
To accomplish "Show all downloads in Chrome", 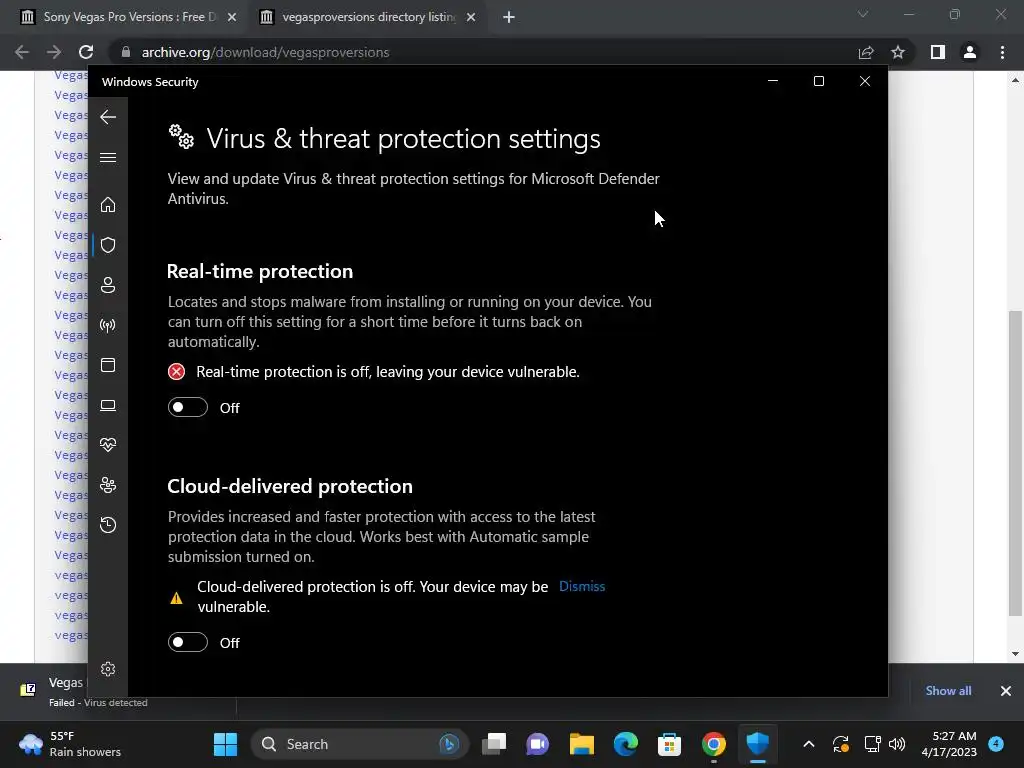I will (948, 690).
